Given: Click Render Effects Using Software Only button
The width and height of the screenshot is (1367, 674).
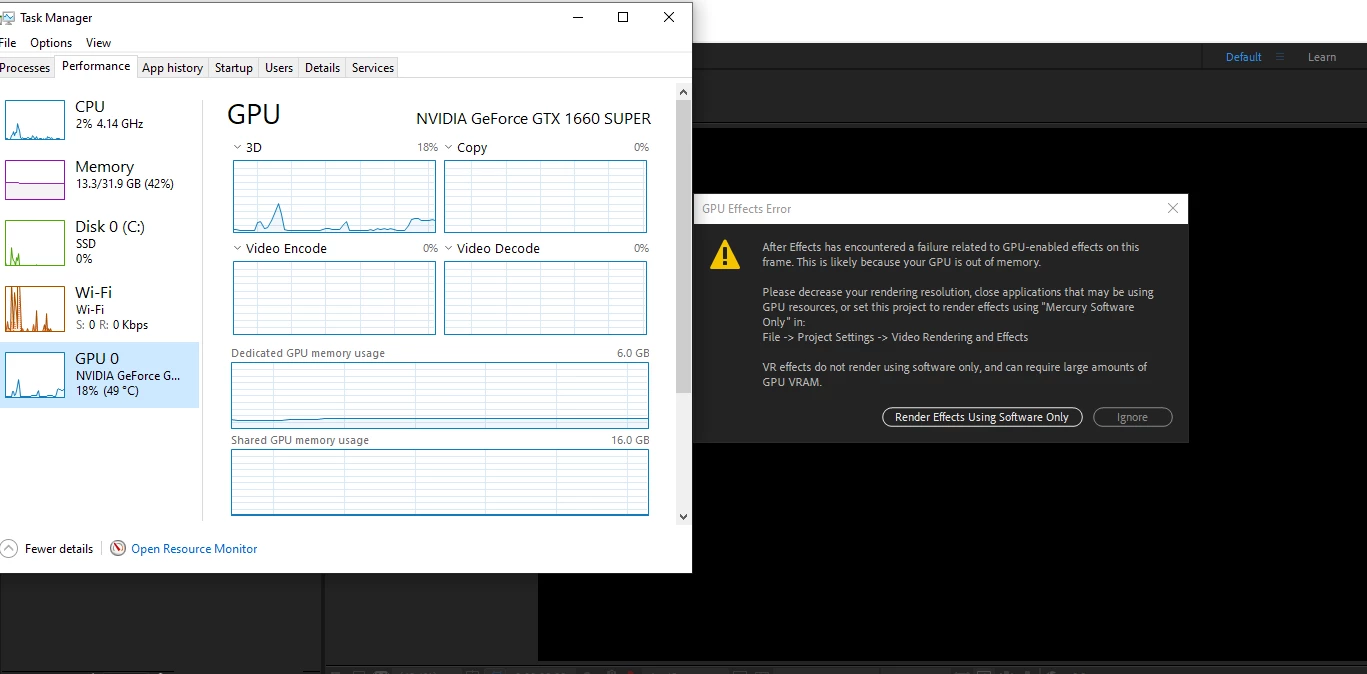Looking at the screenshot, I should coord(982,417).
